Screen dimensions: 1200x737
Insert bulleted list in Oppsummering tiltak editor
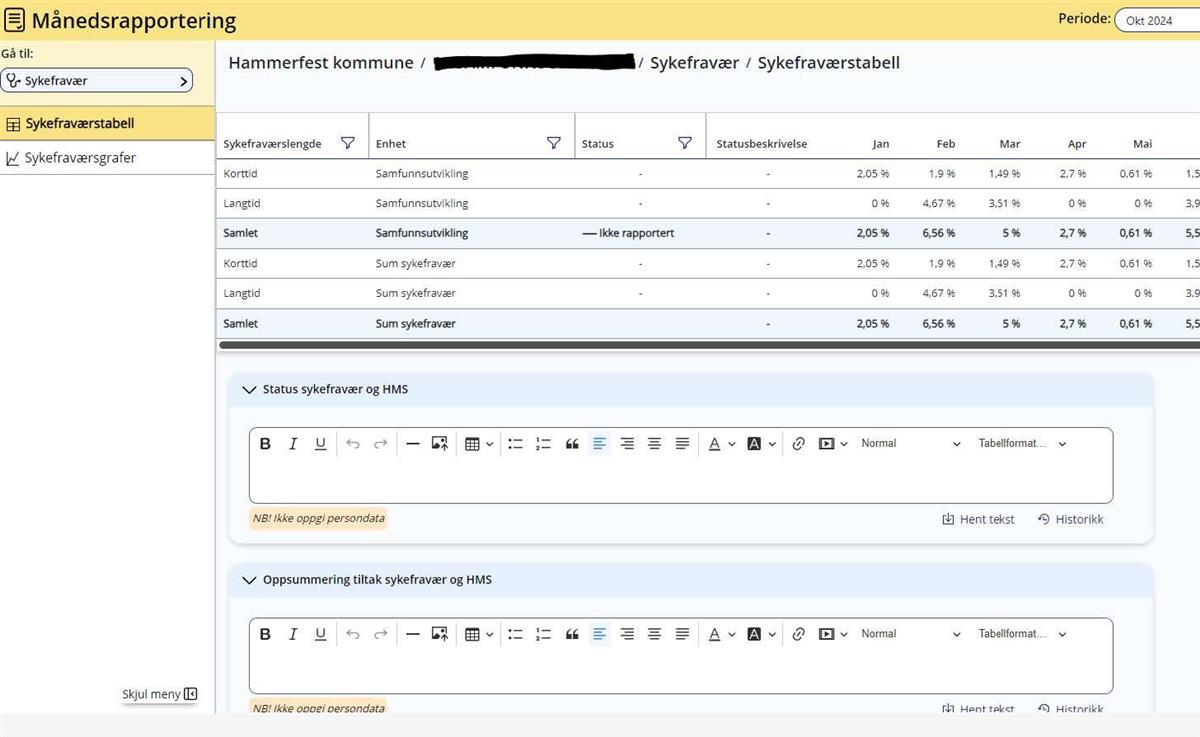(x=515, y=634)
